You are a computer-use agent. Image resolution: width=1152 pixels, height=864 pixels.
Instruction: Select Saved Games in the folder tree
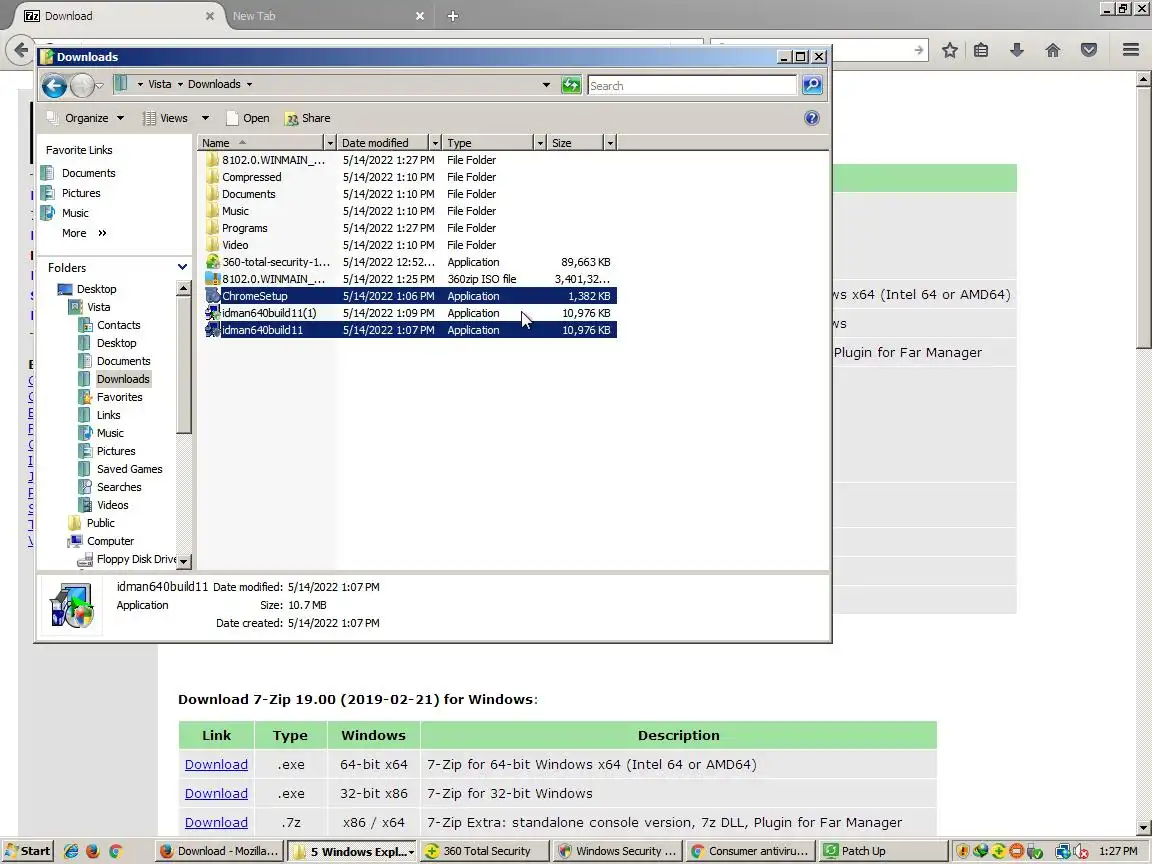click(x=129, y=469)
